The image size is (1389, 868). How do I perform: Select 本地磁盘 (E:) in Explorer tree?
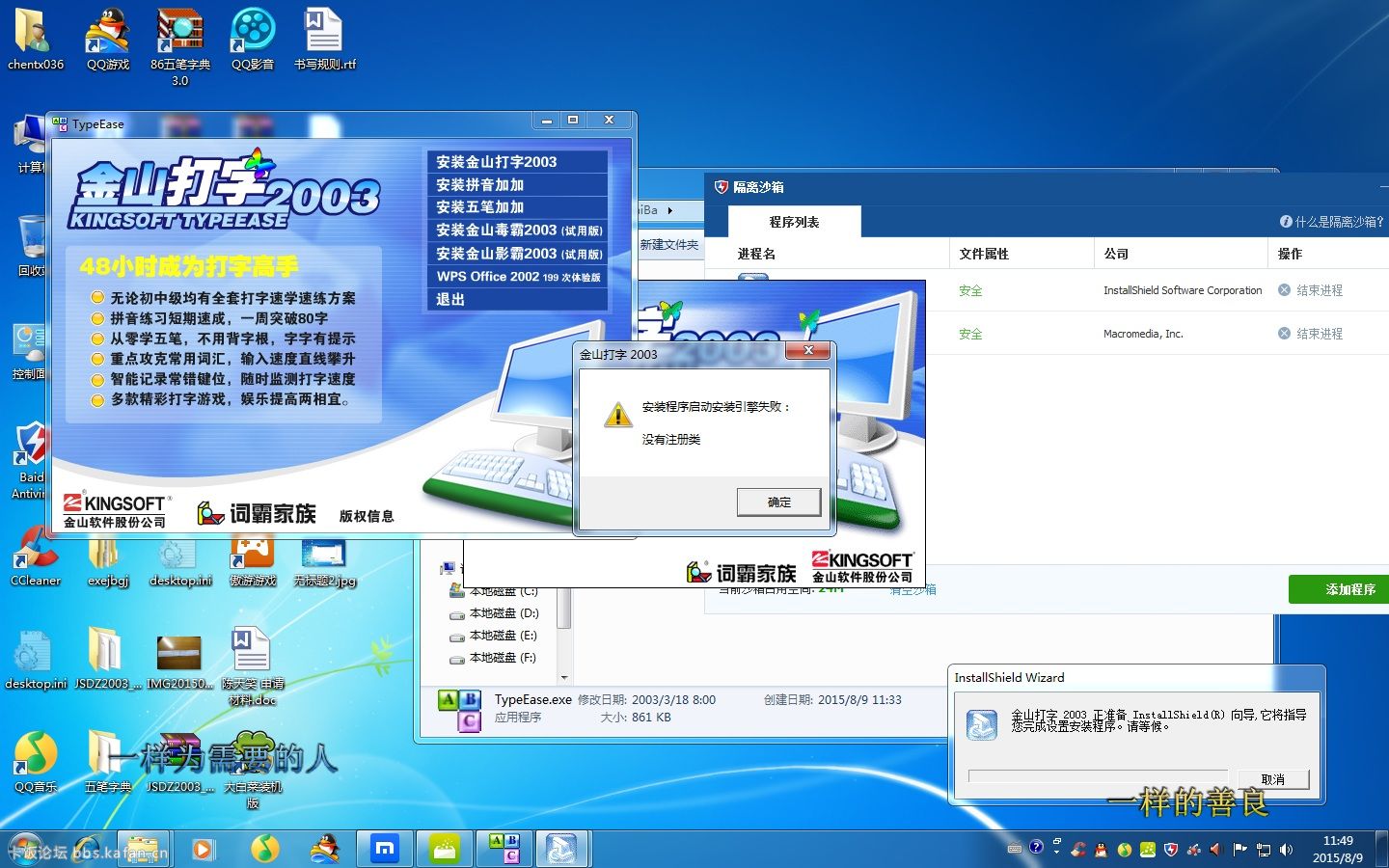click(x=495, y=636)
